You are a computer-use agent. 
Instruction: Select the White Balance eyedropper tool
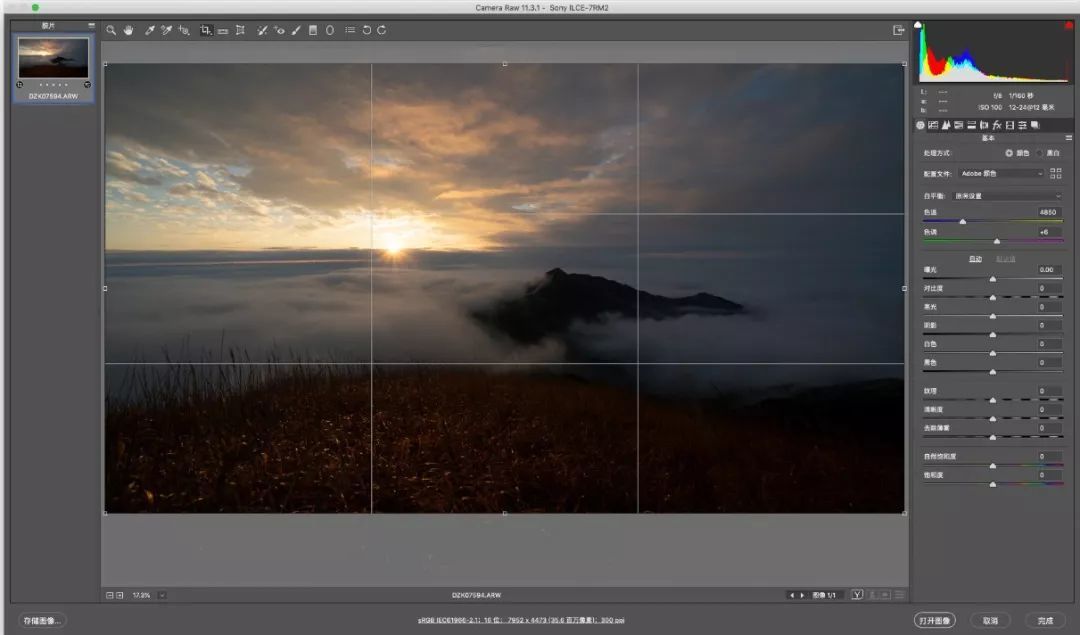149,30
